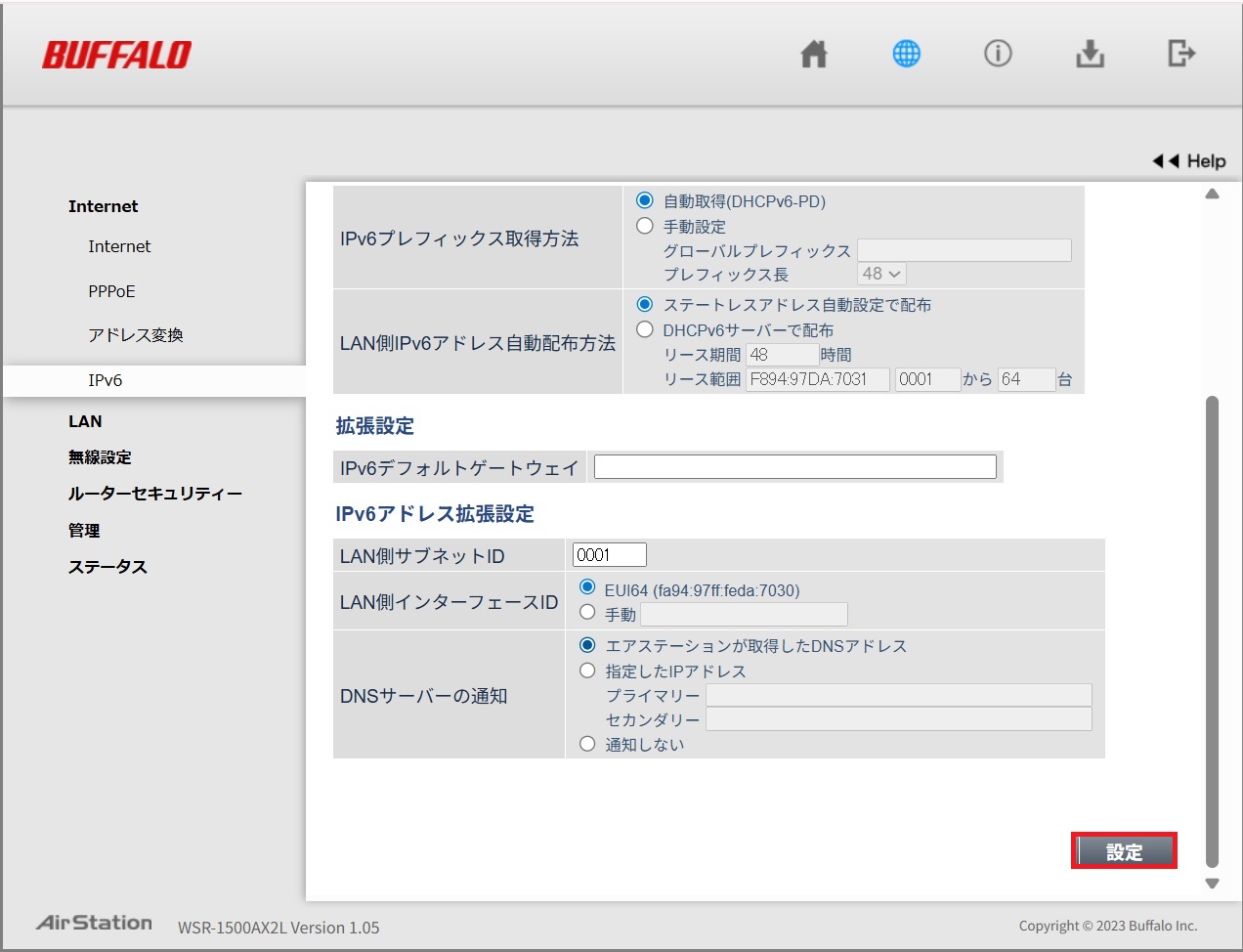
Task: Open 管理 menu section
Action: (84, 531)
